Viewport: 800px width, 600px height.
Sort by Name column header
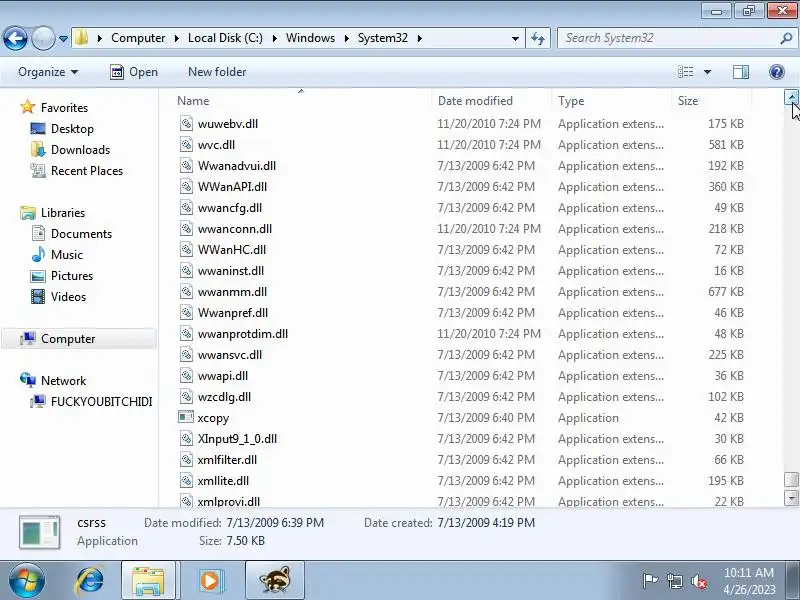pos(193,101)
